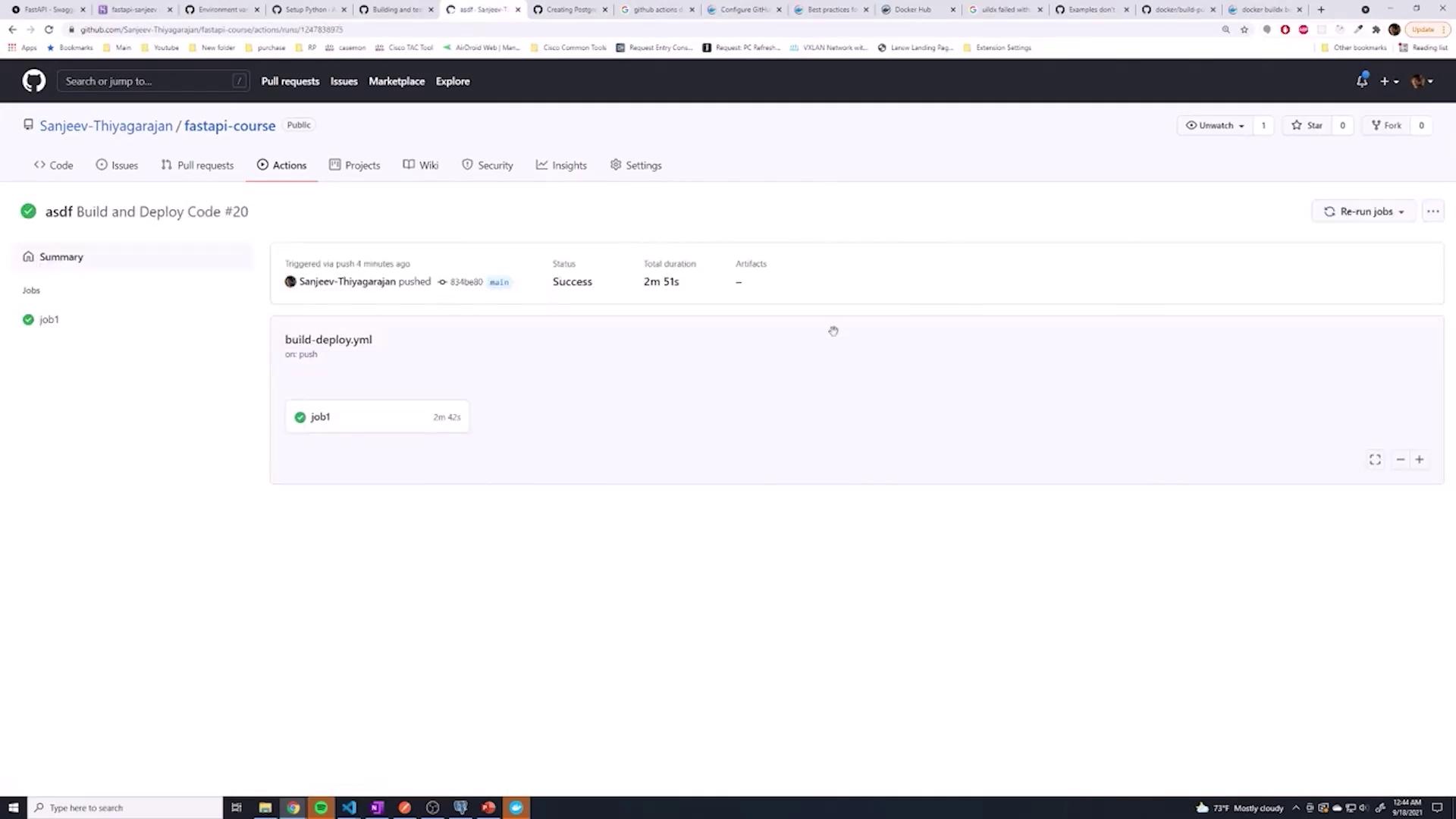Open the notifications bell icon

(1362, 80)
